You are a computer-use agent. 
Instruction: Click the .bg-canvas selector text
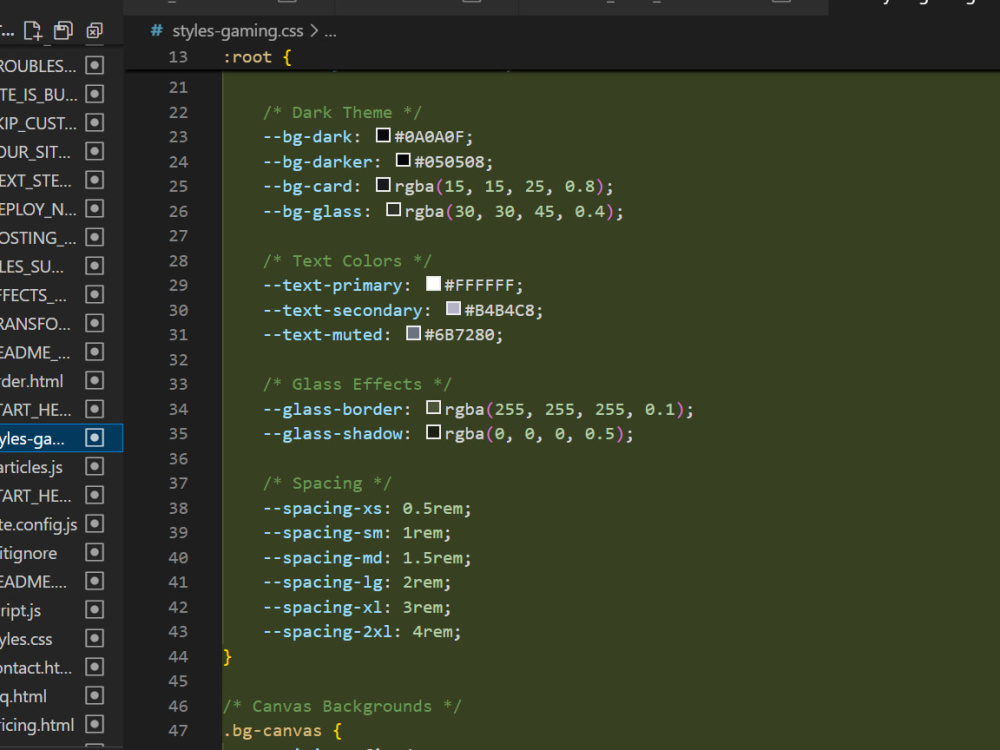coord(272,731)
